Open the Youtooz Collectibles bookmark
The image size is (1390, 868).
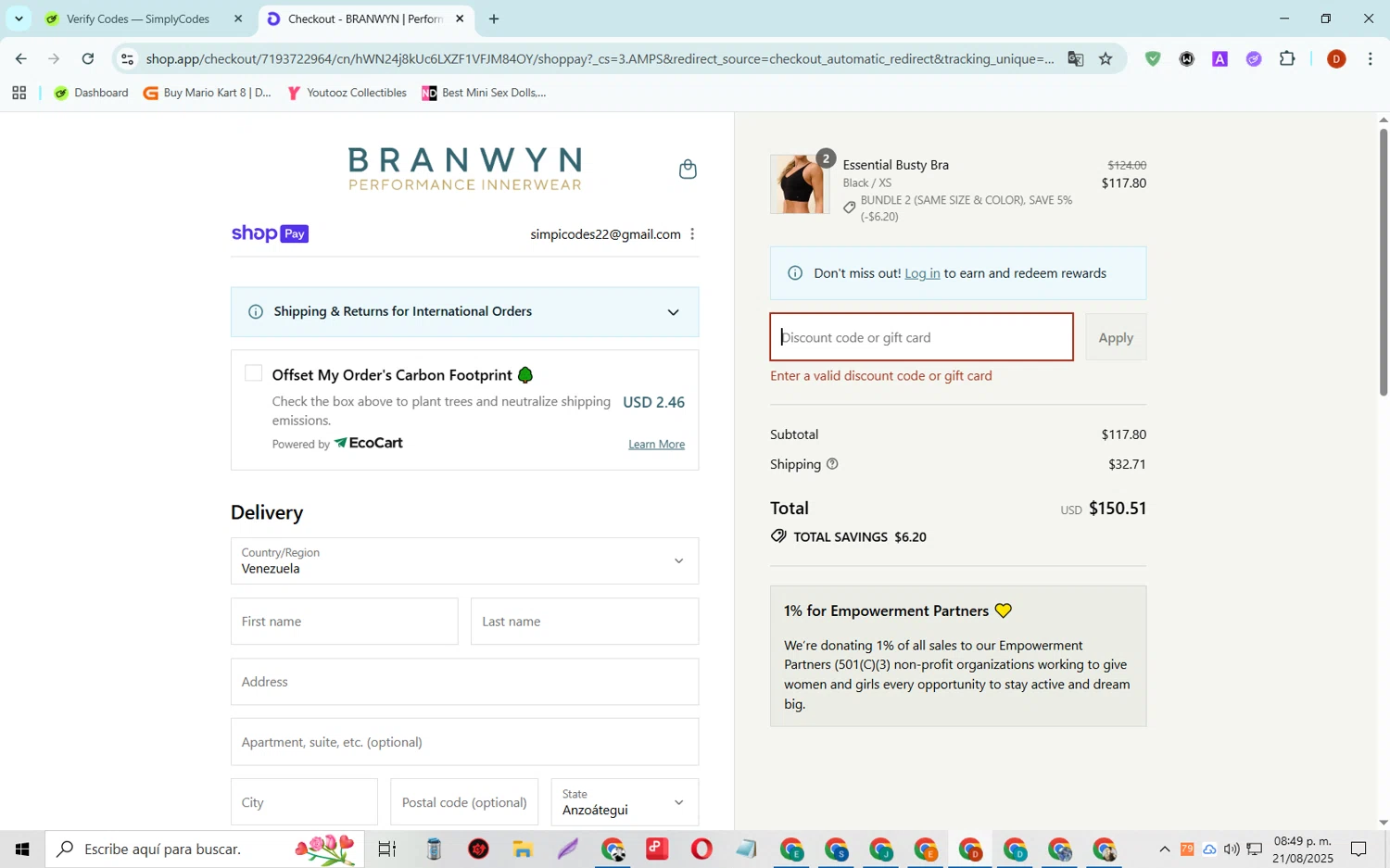347,93
